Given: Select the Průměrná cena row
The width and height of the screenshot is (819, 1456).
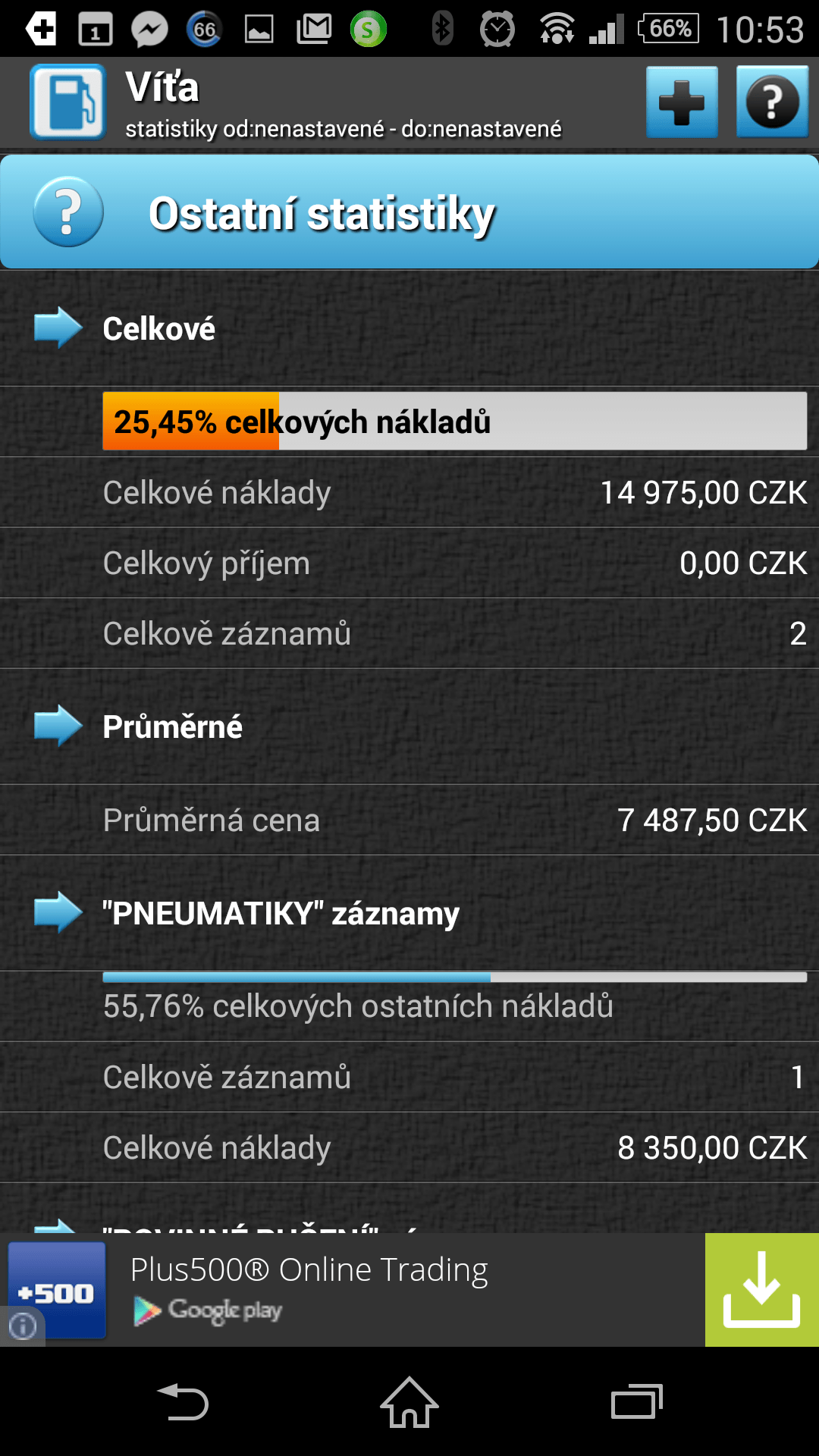Looking at the screenshot, I should (x=409, y=820).
